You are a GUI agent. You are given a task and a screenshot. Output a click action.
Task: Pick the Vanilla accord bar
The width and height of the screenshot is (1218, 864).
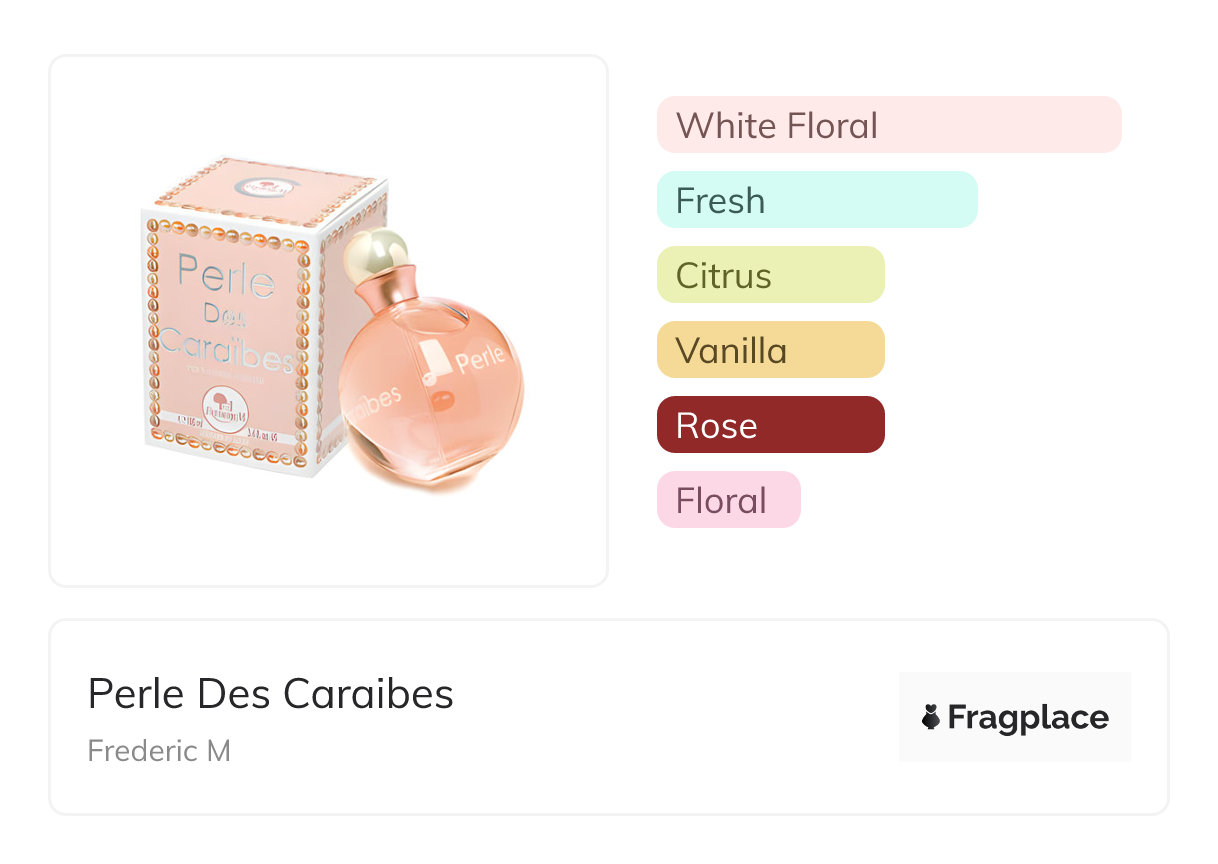click(770, 350)
